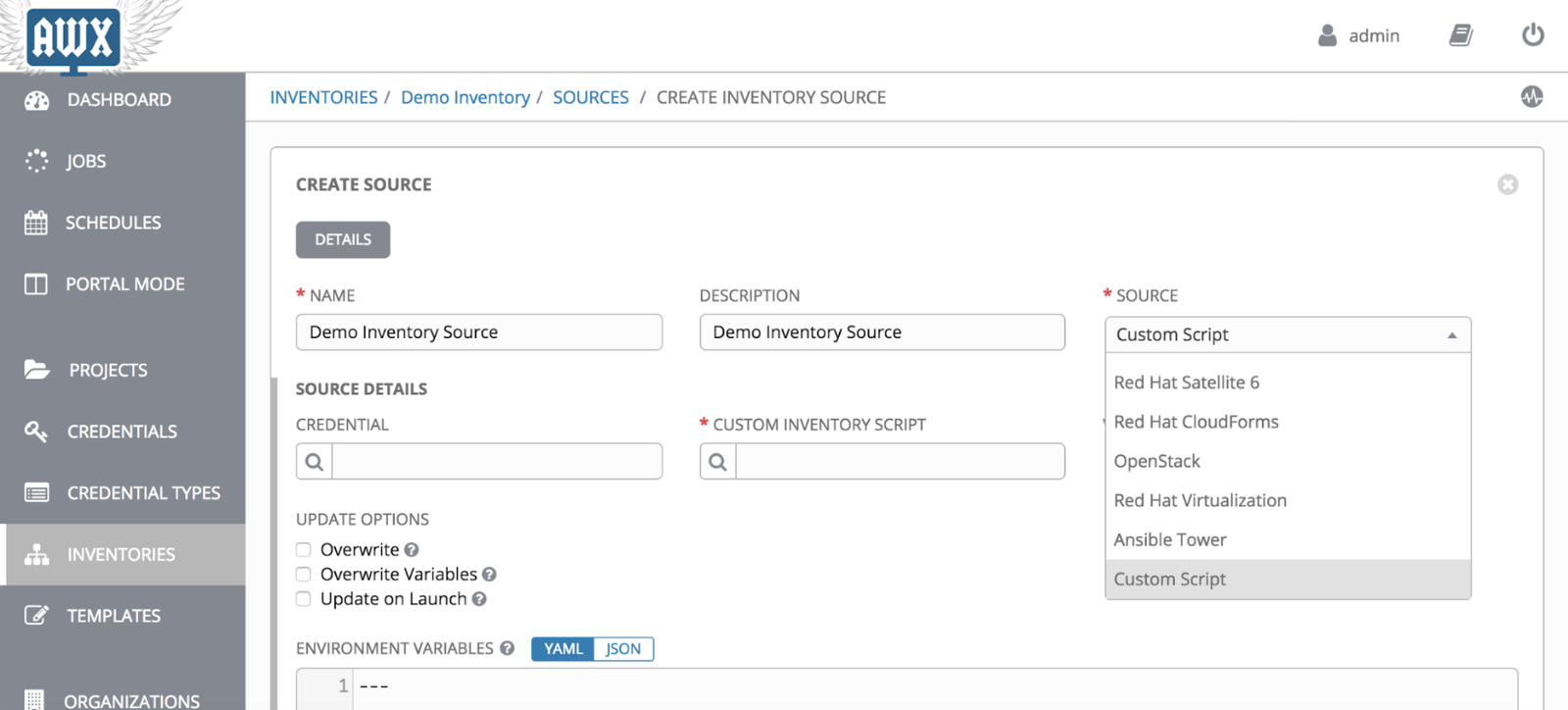Click the Dashboard gauge icon
Viewport: 1568px width, 710px height.
coord(36,100)
